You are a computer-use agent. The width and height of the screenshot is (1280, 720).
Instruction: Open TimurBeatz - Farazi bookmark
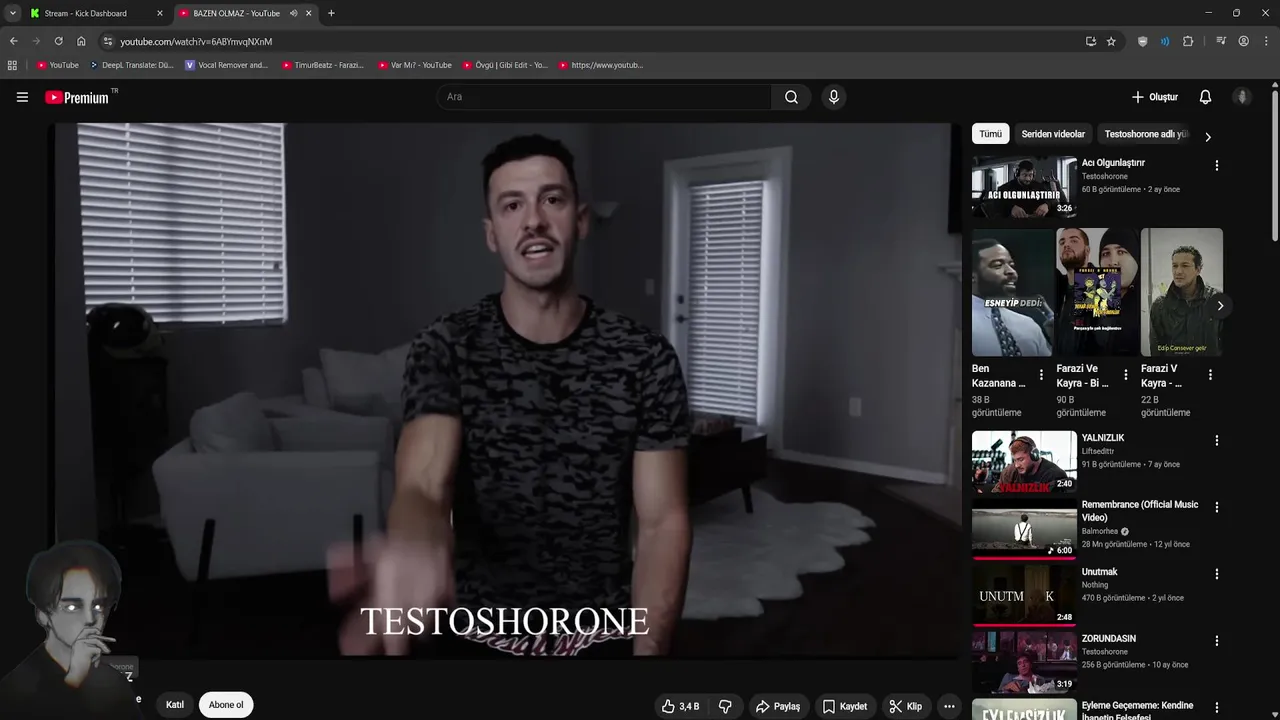[323, 65]
